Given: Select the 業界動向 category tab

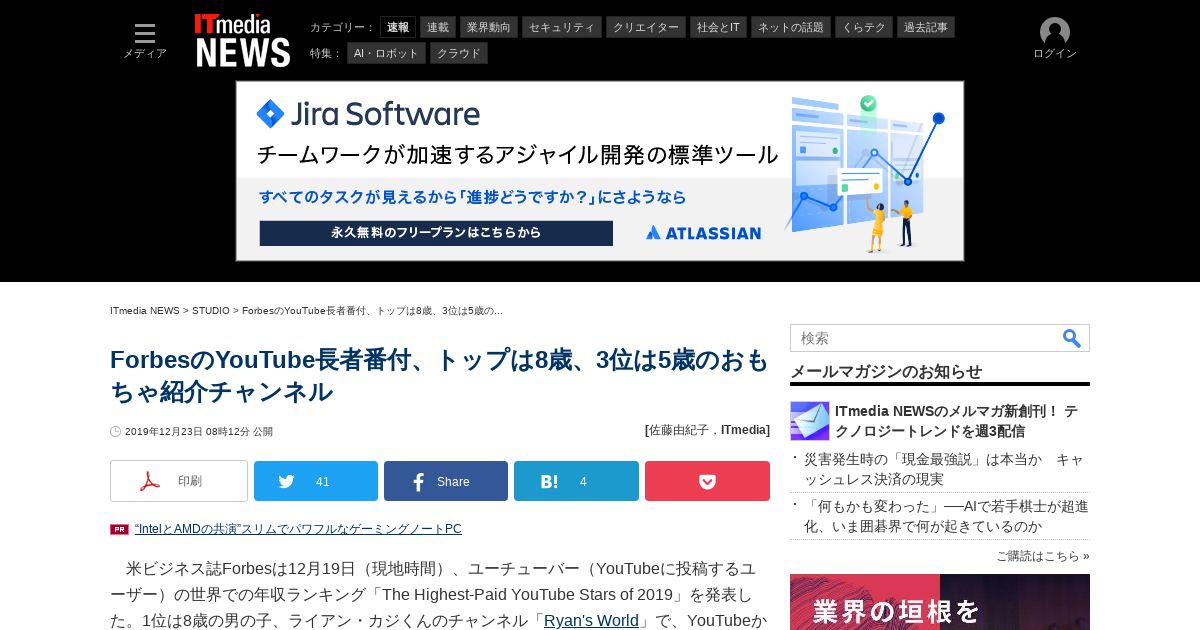Looking at the screenshot, I should pos(489,27).
